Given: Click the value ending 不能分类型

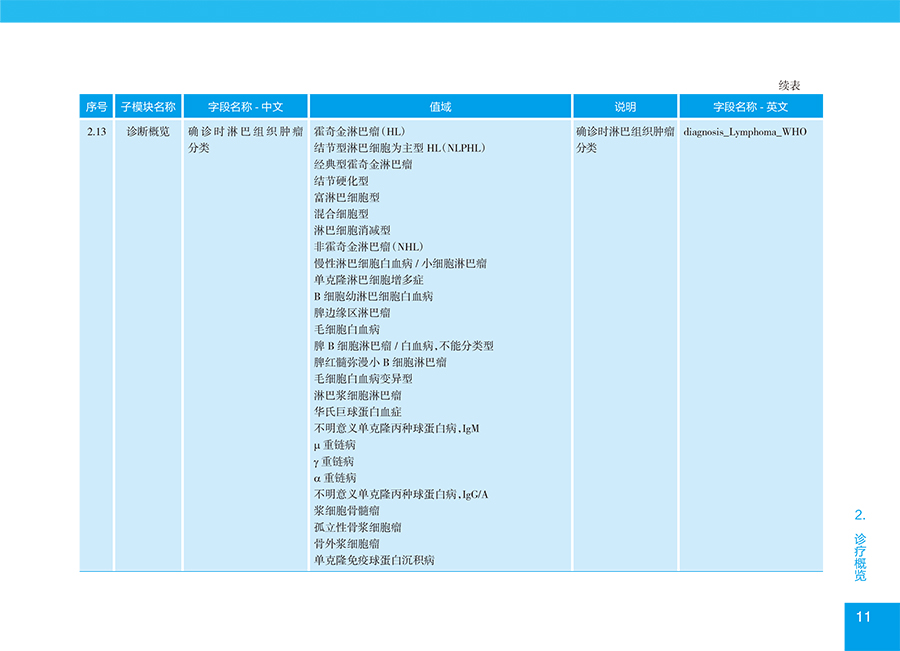Looking at the screenshot, I should coord(404,346).
